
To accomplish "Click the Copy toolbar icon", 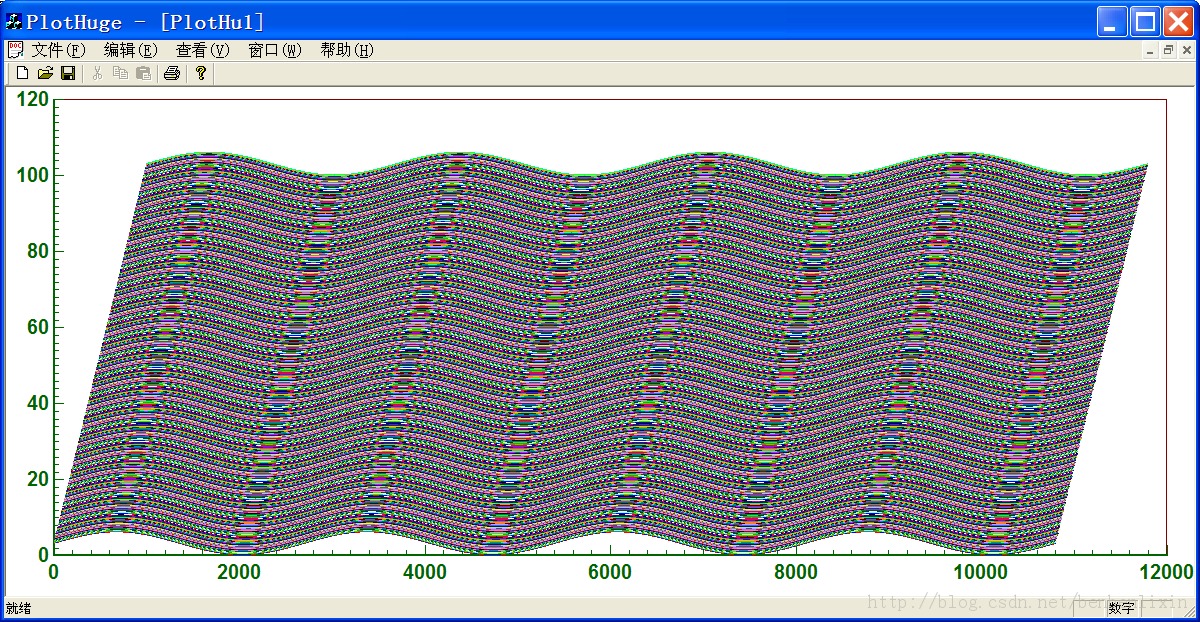I will coord(120,73).
